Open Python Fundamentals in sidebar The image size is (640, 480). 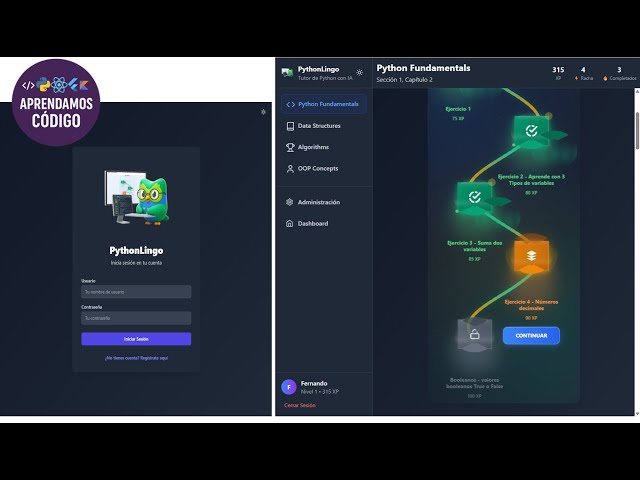pos(324,104)
